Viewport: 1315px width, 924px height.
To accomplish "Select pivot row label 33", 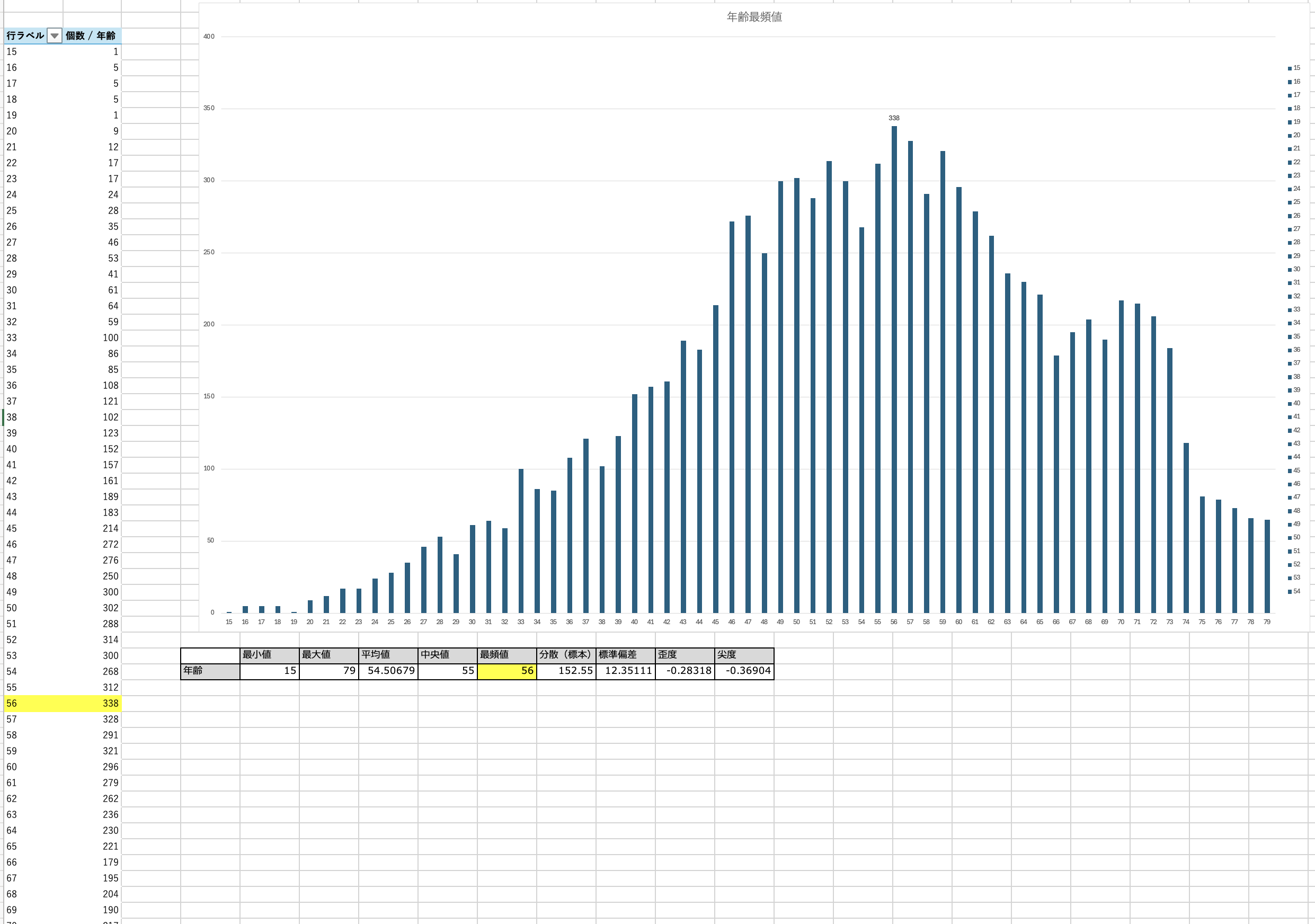I will [12, 338].
